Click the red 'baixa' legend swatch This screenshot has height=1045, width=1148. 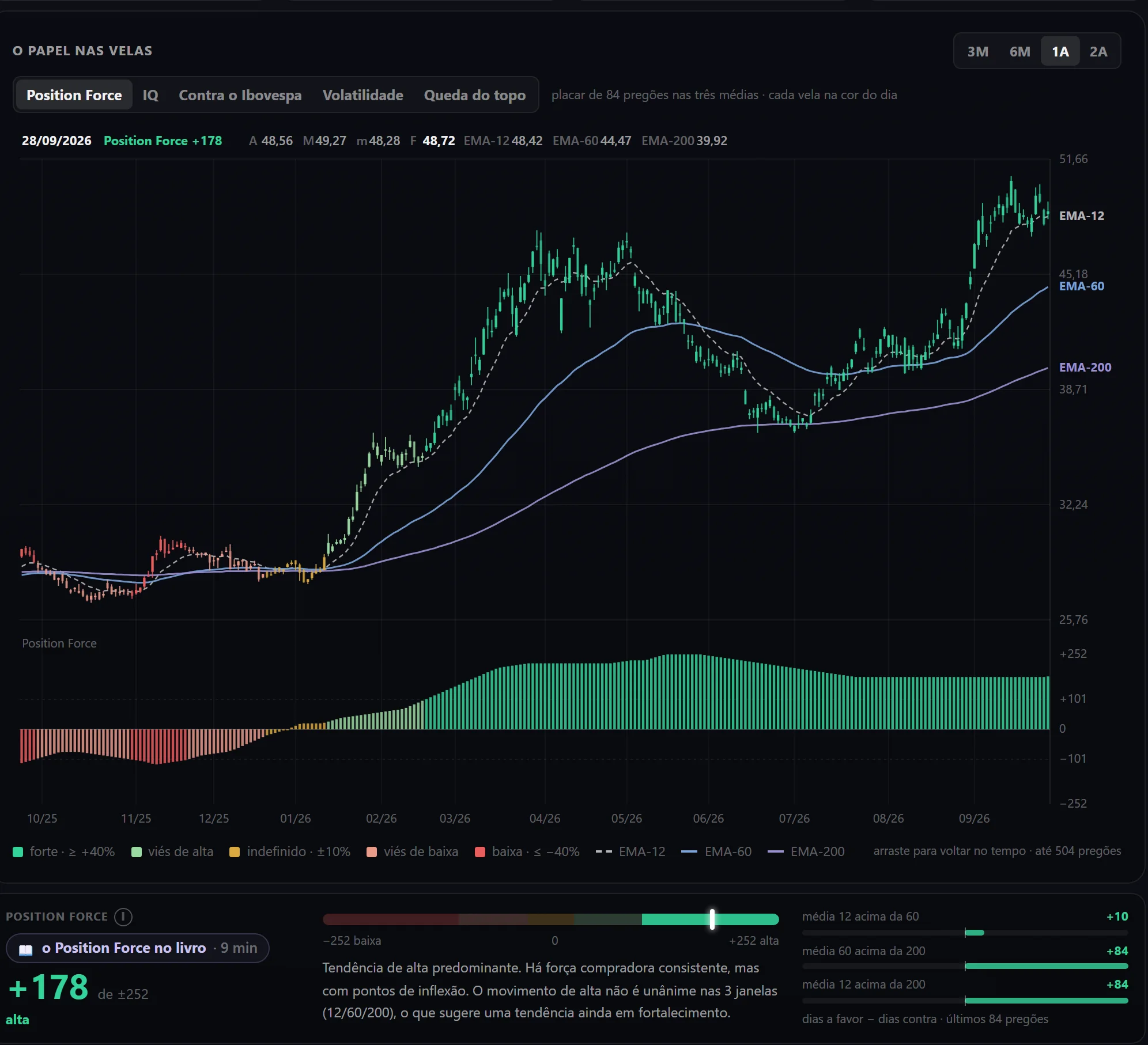tap(480, 852)
